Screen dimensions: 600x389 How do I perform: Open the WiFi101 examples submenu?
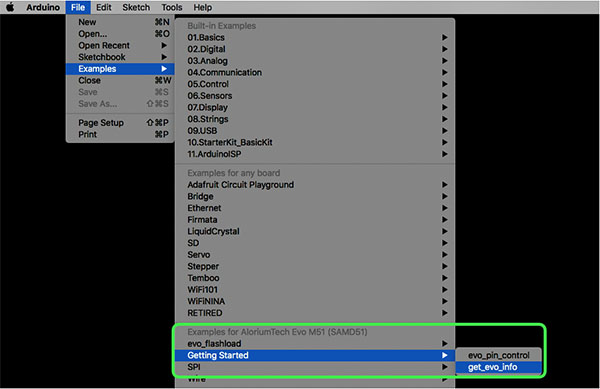(x=315, y=290)
